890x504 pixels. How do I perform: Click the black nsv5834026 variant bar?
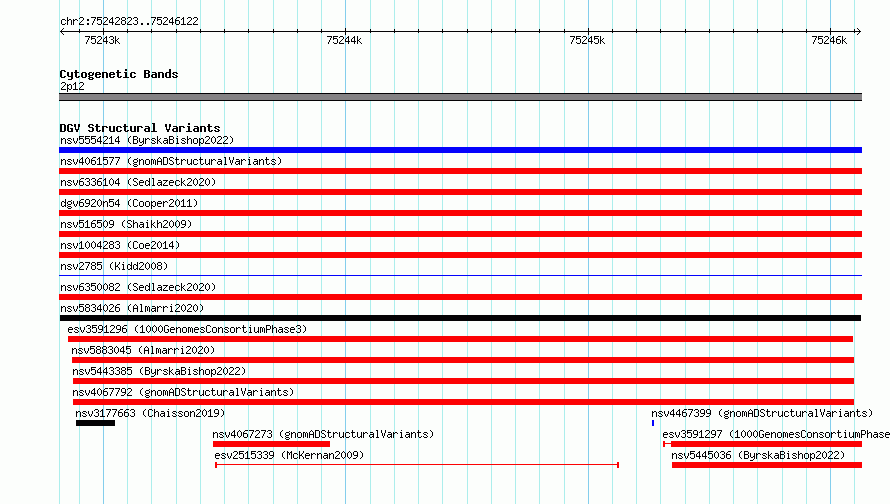click(460, 318)
